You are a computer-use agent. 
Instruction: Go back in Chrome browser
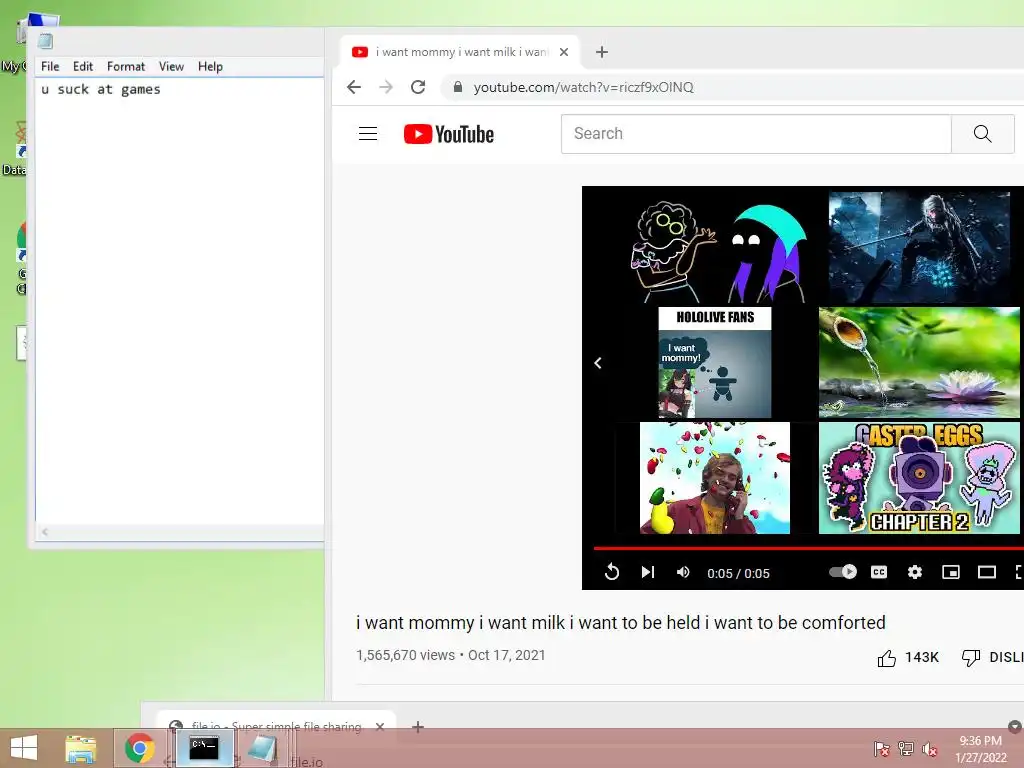pos(354,87)
